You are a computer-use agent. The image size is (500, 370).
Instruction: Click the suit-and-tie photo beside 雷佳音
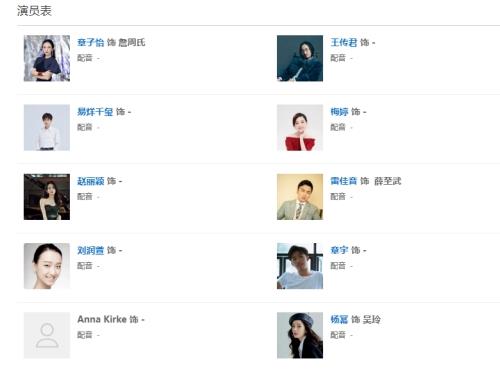pyautogui.click(x=300, y=197)
